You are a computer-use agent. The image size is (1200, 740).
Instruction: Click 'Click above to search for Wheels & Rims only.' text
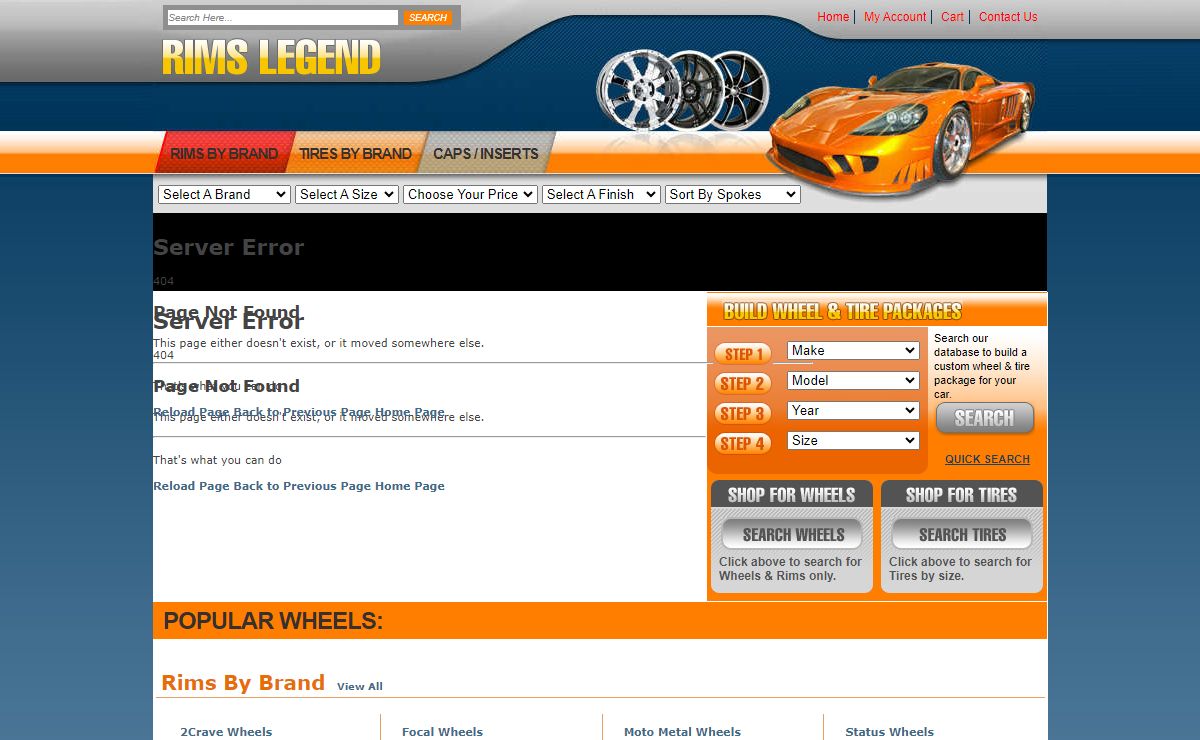click(x=790, y=569)
